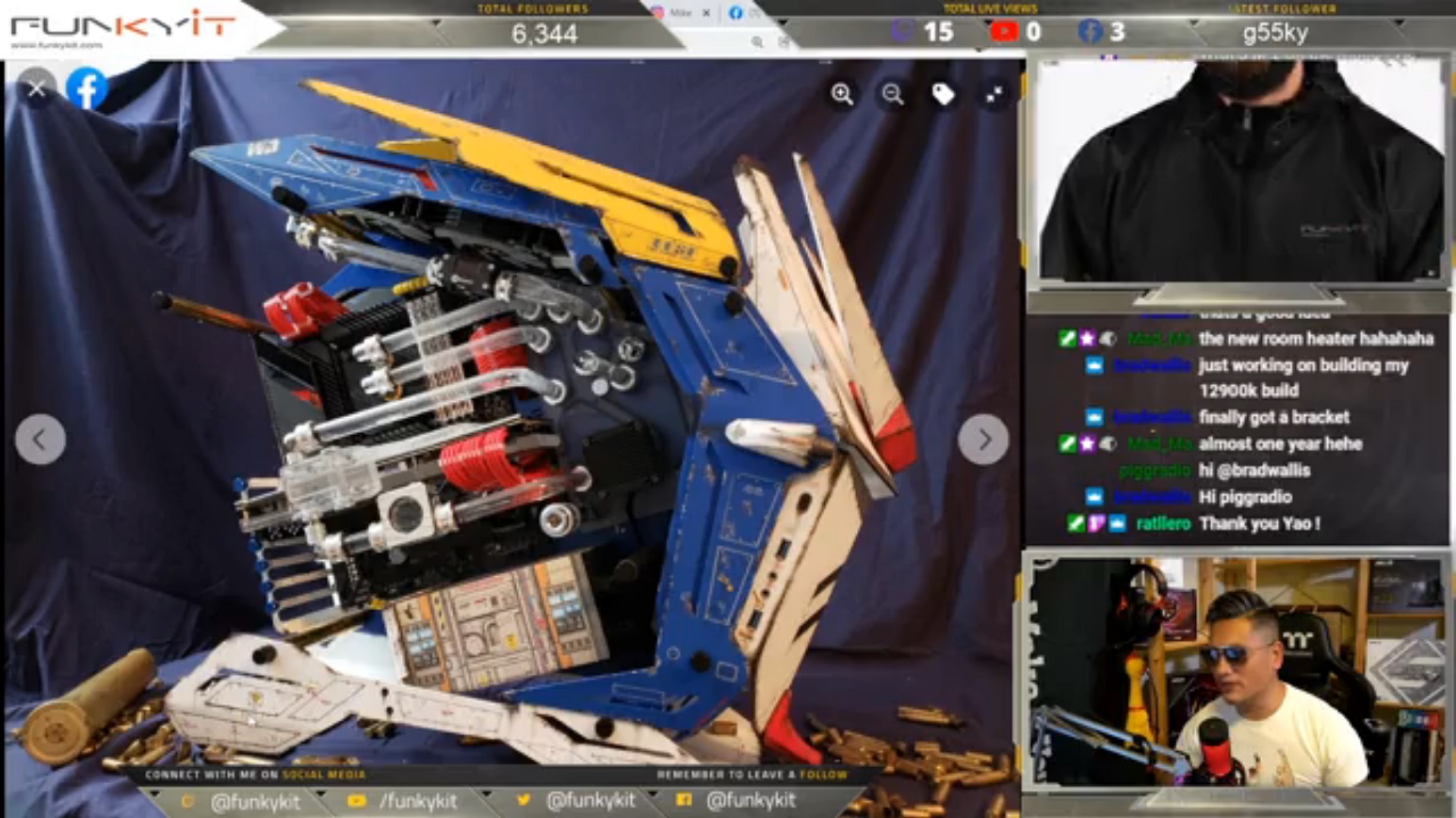Click latest follower name g55ky

tap(1275, 33)
